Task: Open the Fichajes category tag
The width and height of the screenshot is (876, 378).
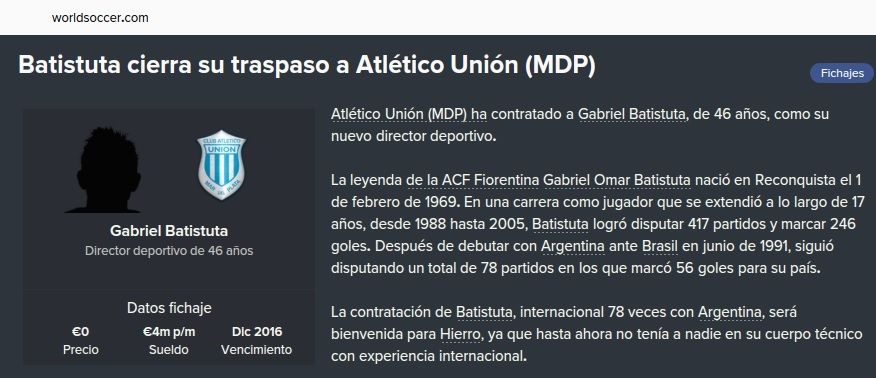Action: (842, 73)
